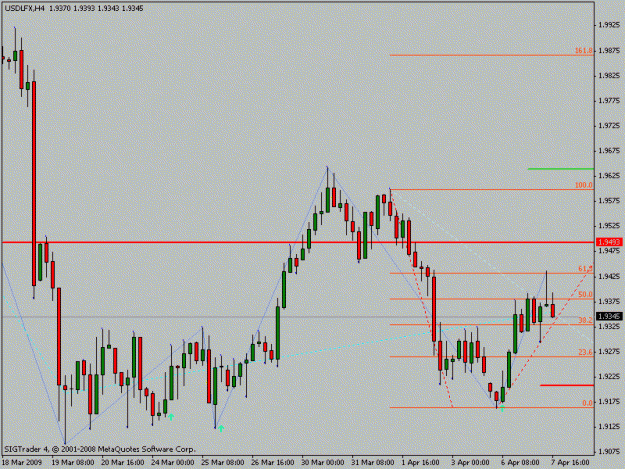
Task: Click the 20 Mar 16:00 time label
Action: [122, 462]
